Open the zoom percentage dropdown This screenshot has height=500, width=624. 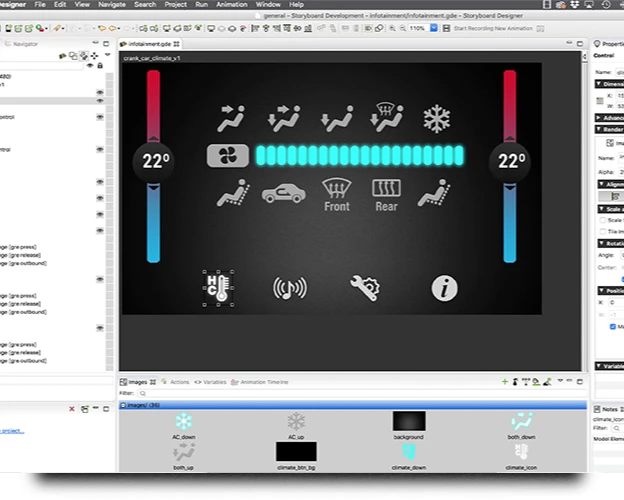[x=434, y=28]
